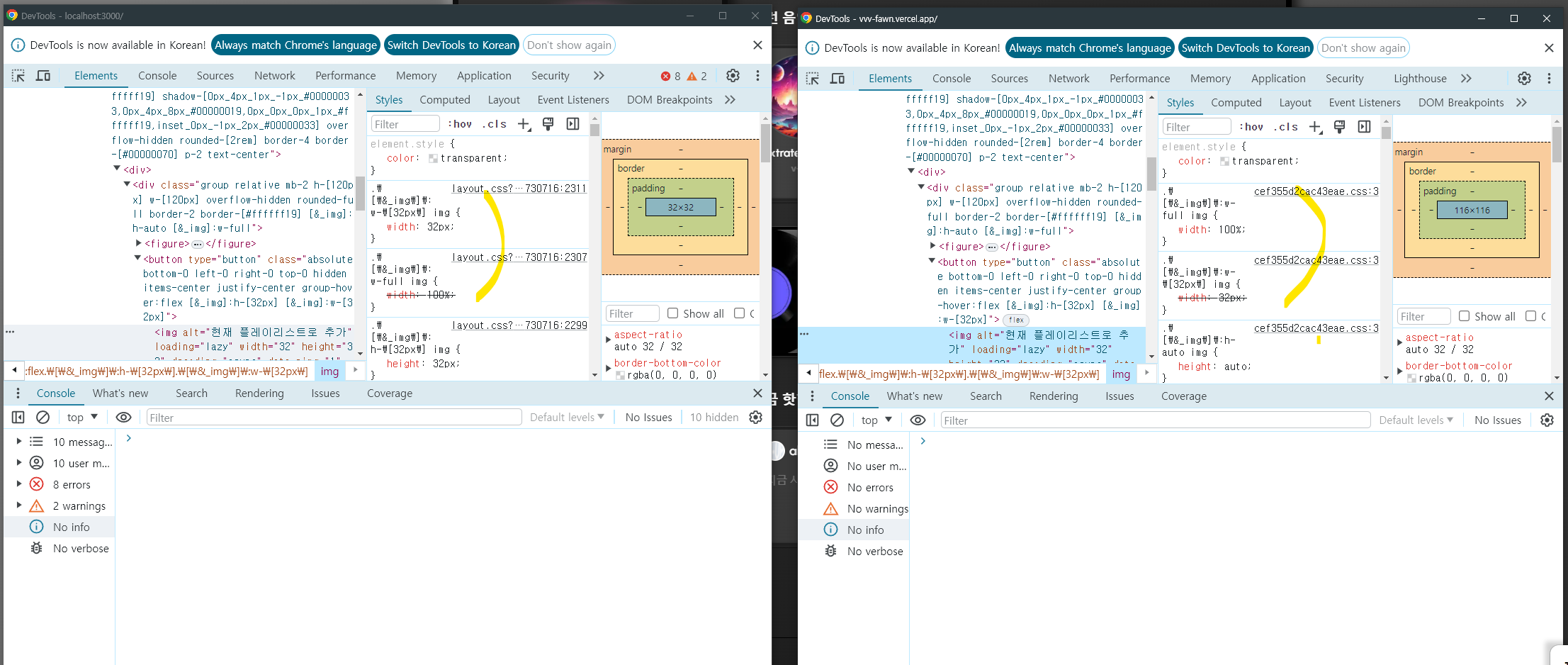Open console settings gear in vvv-fawn drawer
This screenshot has height=665, width=1568.
pyautogui.click(x=1547, y=420)
